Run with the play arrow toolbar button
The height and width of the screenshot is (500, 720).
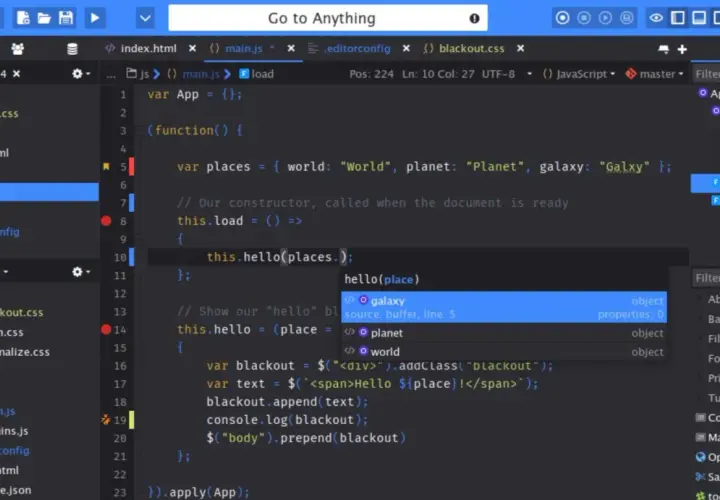tap(95, 18)
